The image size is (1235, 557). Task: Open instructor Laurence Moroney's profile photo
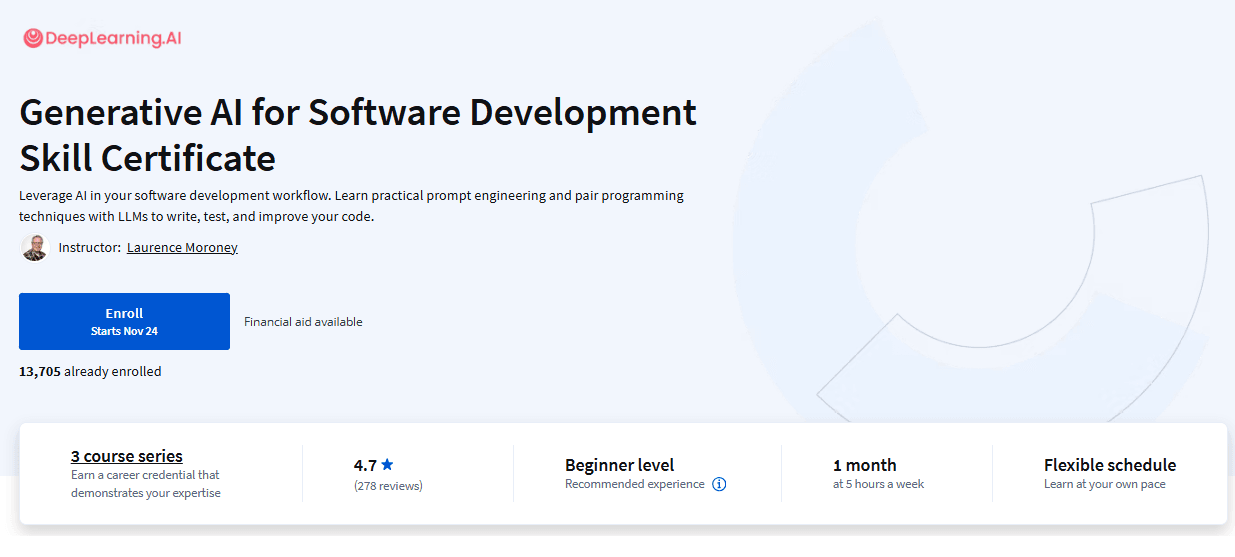pos(35,248)
